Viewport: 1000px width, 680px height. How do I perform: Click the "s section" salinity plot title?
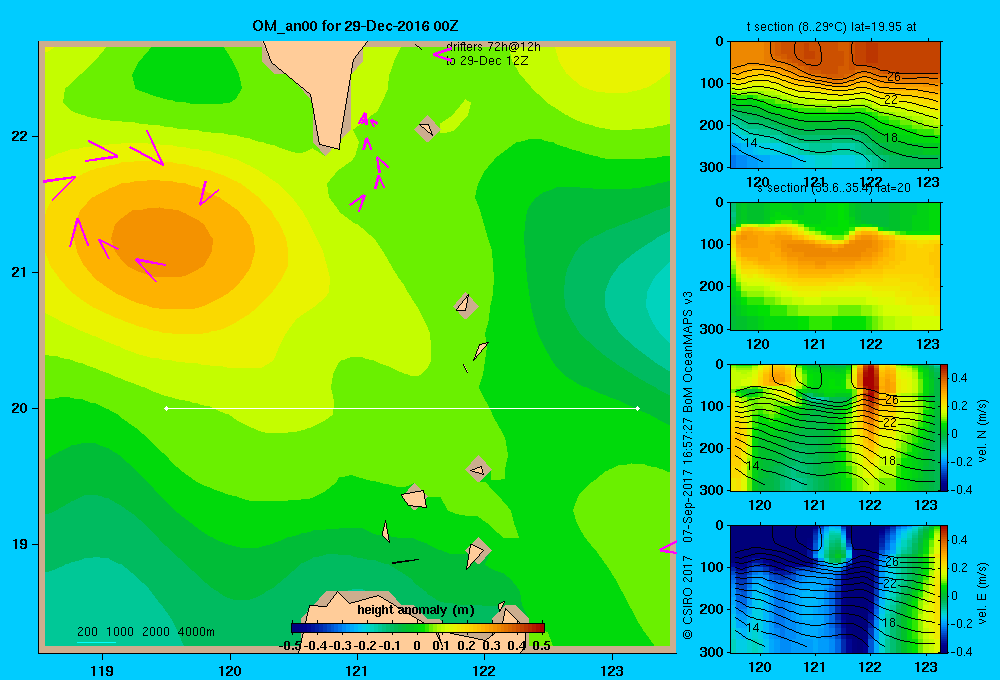tap(834, 188)
